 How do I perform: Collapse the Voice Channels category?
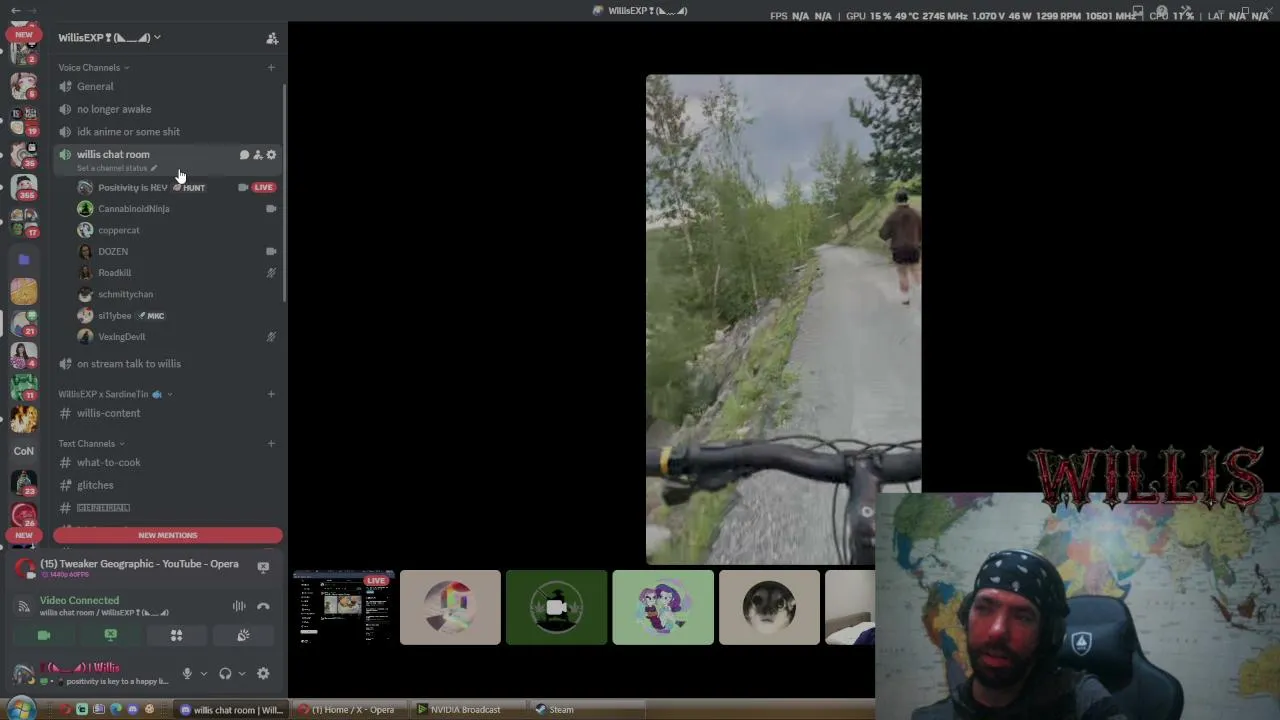pyautogui.click(x=94, y=67)
